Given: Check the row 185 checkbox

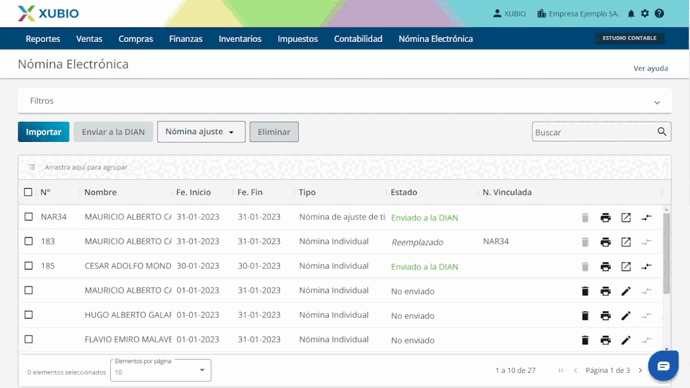Looking at the screenshot, I should (29, 266).
